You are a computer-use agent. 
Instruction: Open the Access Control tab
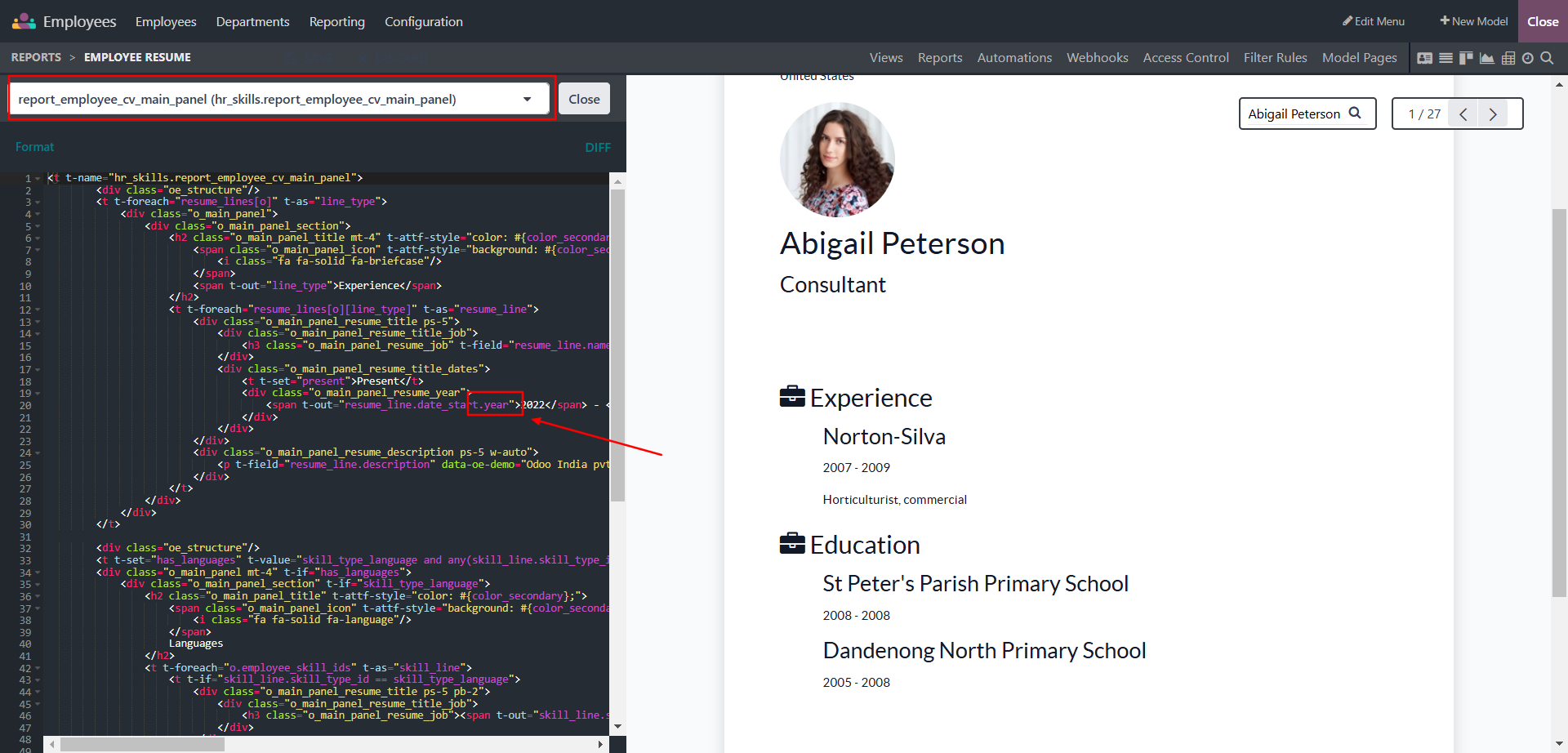[x=1186, y=57]
